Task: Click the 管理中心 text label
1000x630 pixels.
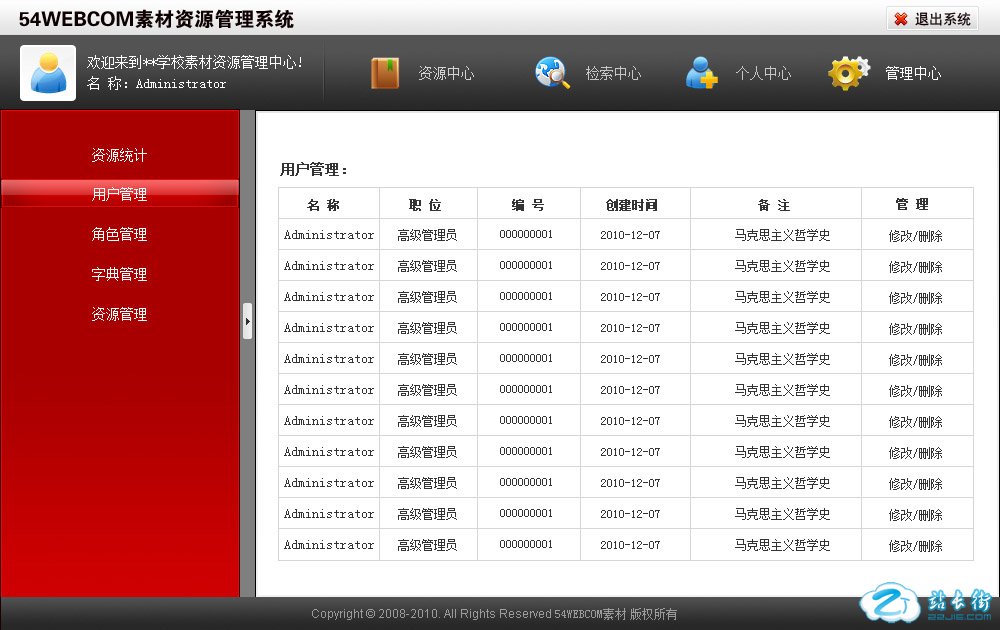Action: point(913,73)
